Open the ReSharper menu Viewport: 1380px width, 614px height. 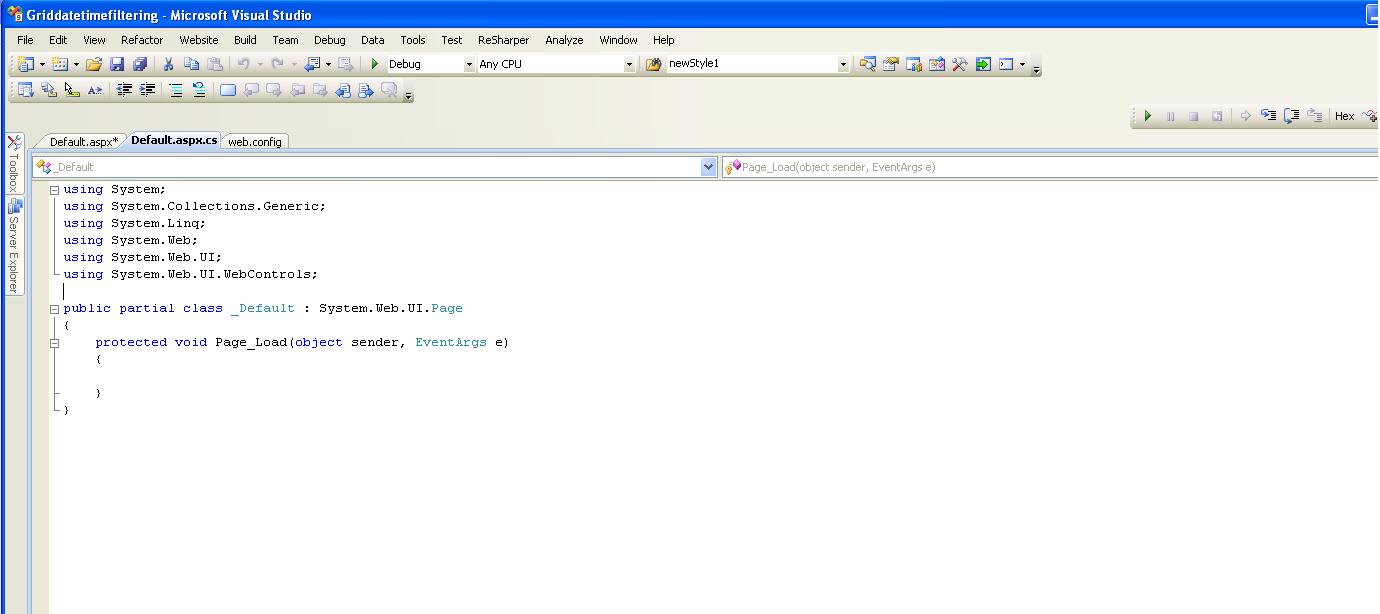[503, 40]
